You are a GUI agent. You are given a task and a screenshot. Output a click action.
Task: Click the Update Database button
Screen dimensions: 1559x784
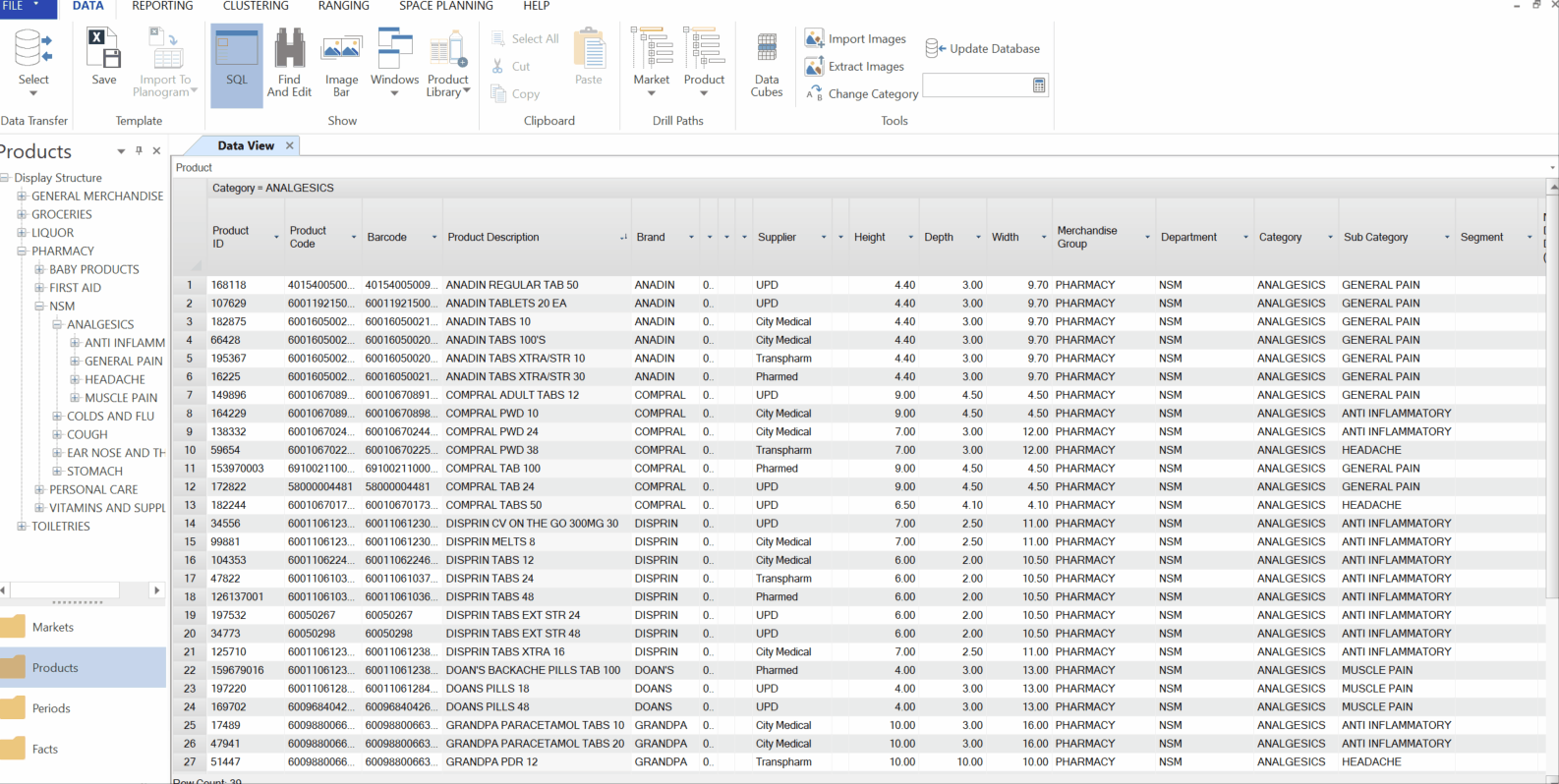983,48
